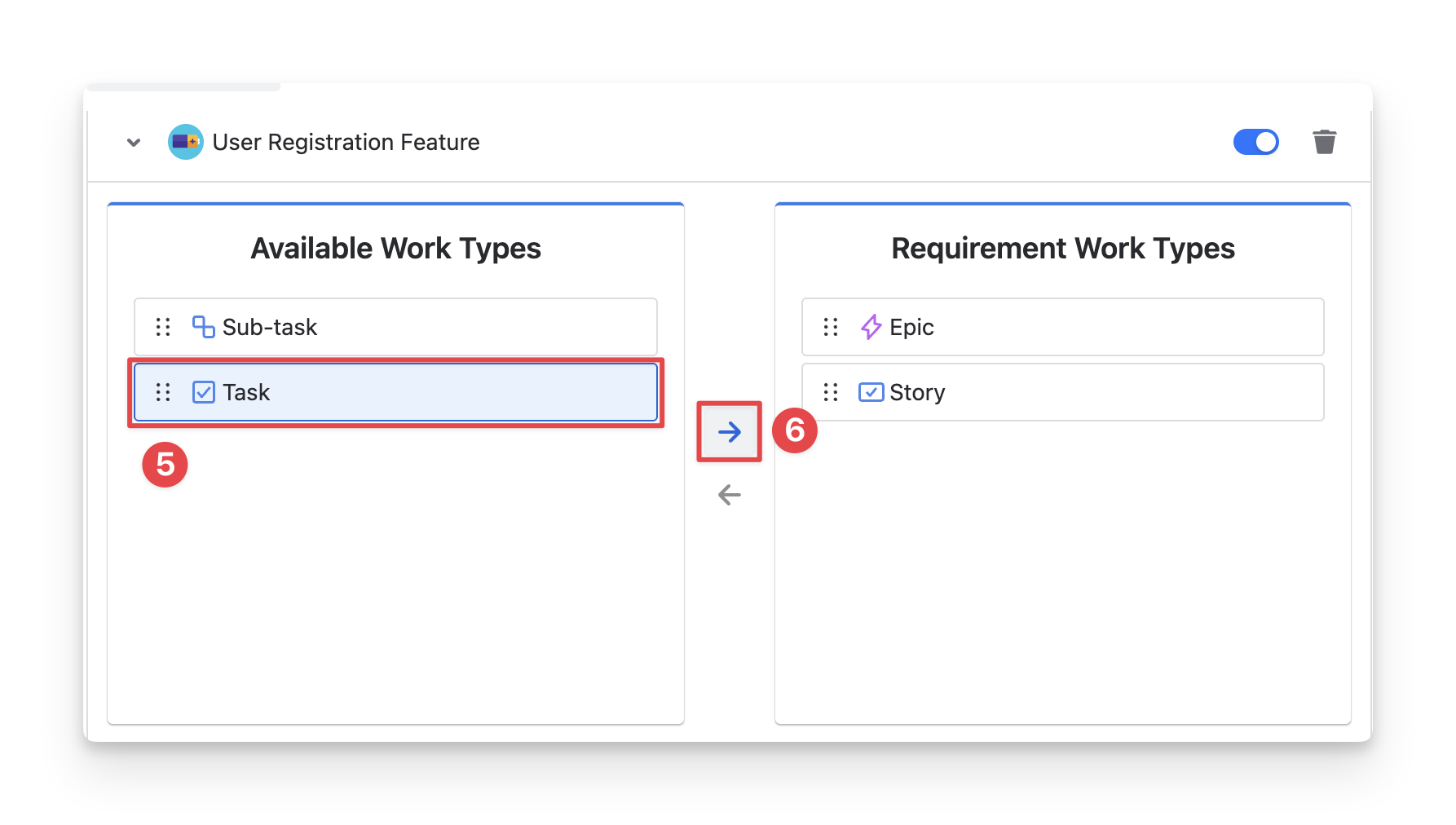This screenshot has width=1456, height=825.
Task: Click the Sub-task work type icon
Action: coord(203,327)
